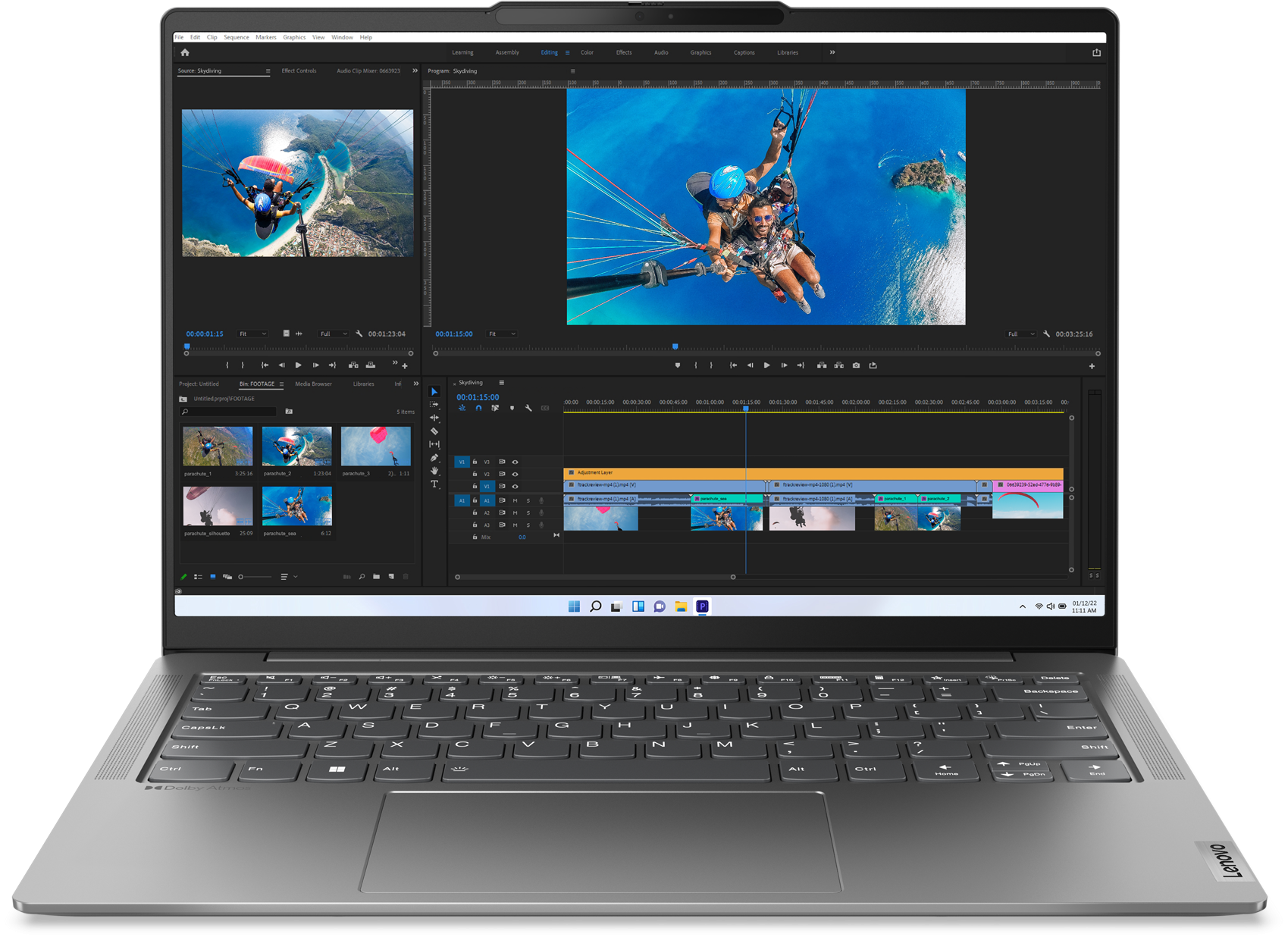Click the Source monitor Overwrite button
This screenshot has width=1288, height=937.
(371, 365)
